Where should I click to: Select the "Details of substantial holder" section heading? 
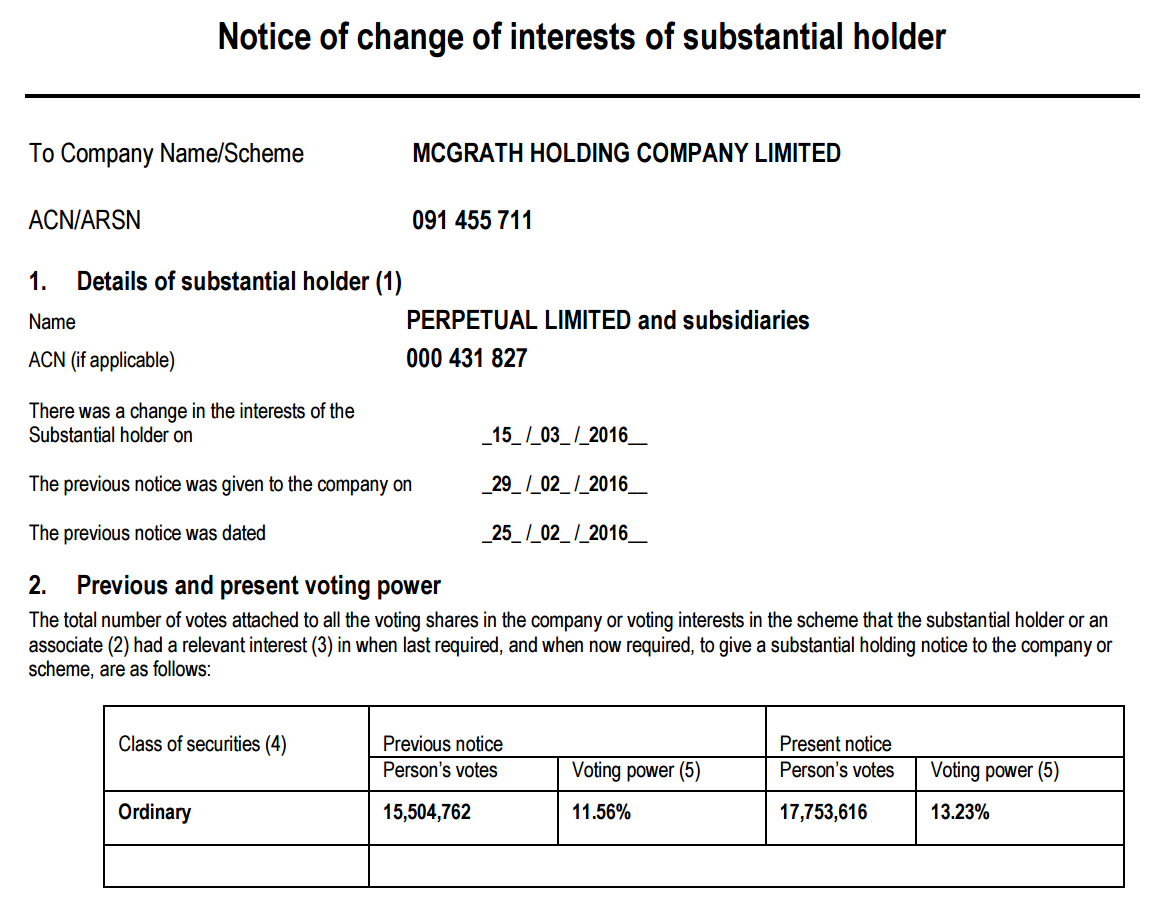(x=239, y=282)
